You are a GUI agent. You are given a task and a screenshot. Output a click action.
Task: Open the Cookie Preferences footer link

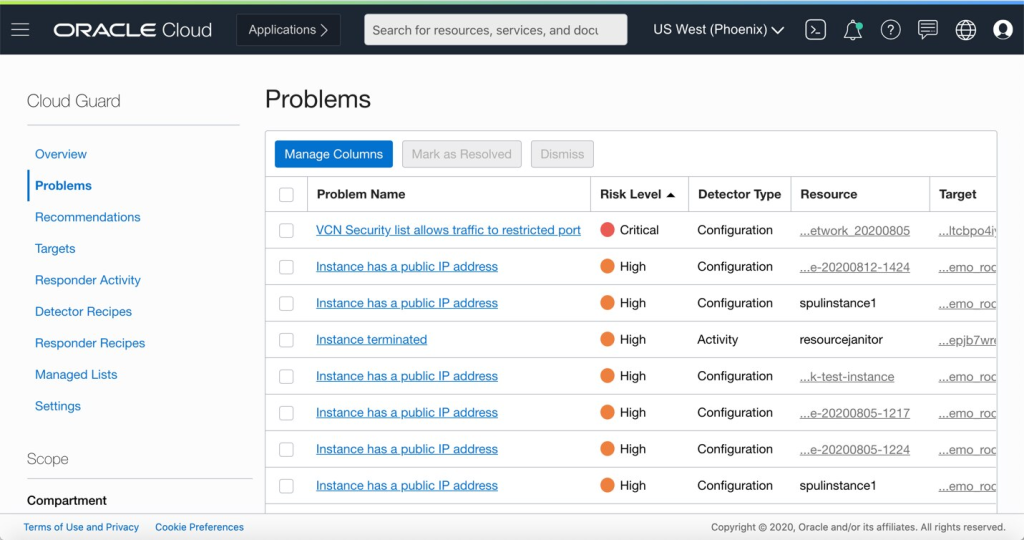click(x=199, y=527)
